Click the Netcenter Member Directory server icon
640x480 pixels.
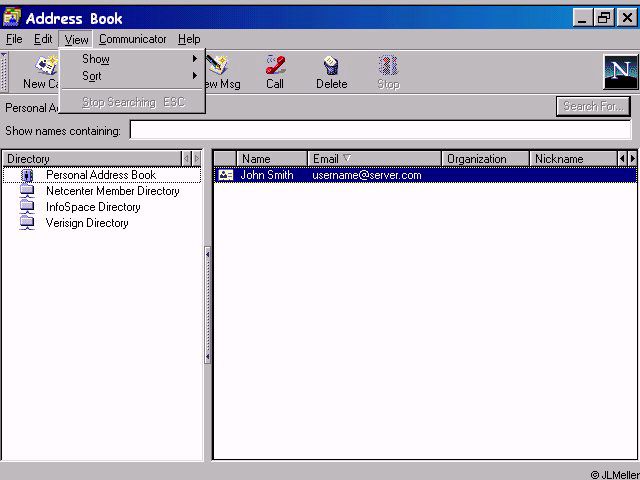point(27,191)
